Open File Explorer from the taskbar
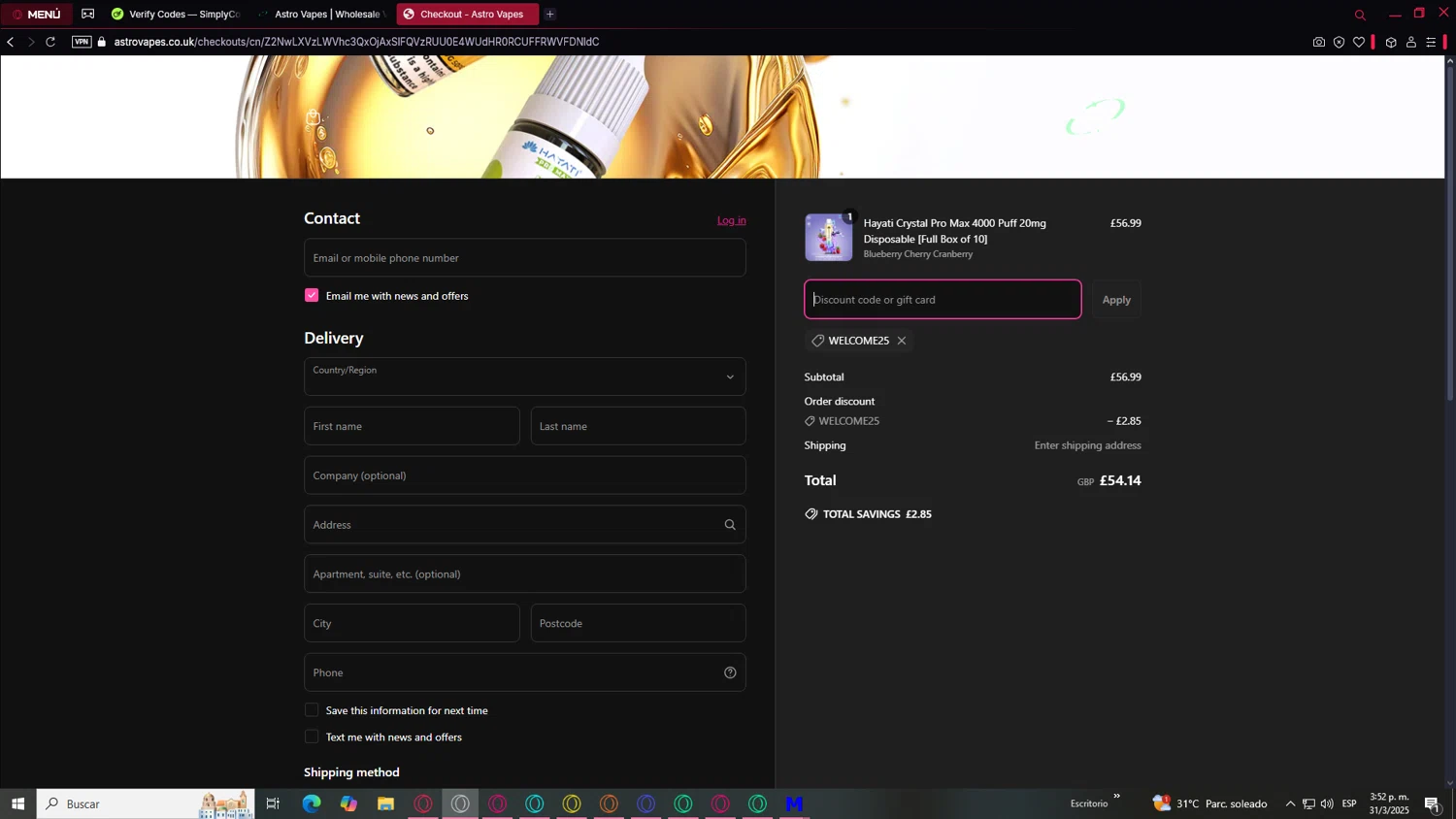 click(386, 803)
